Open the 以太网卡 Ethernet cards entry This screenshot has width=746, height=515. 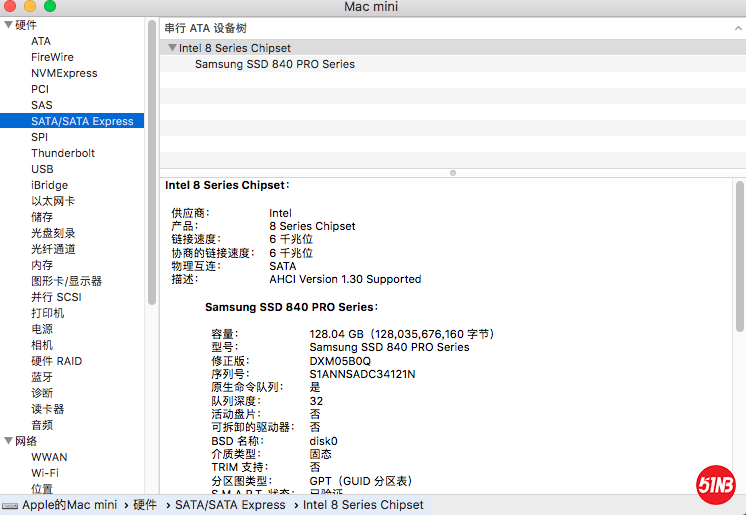pos(52,201)
